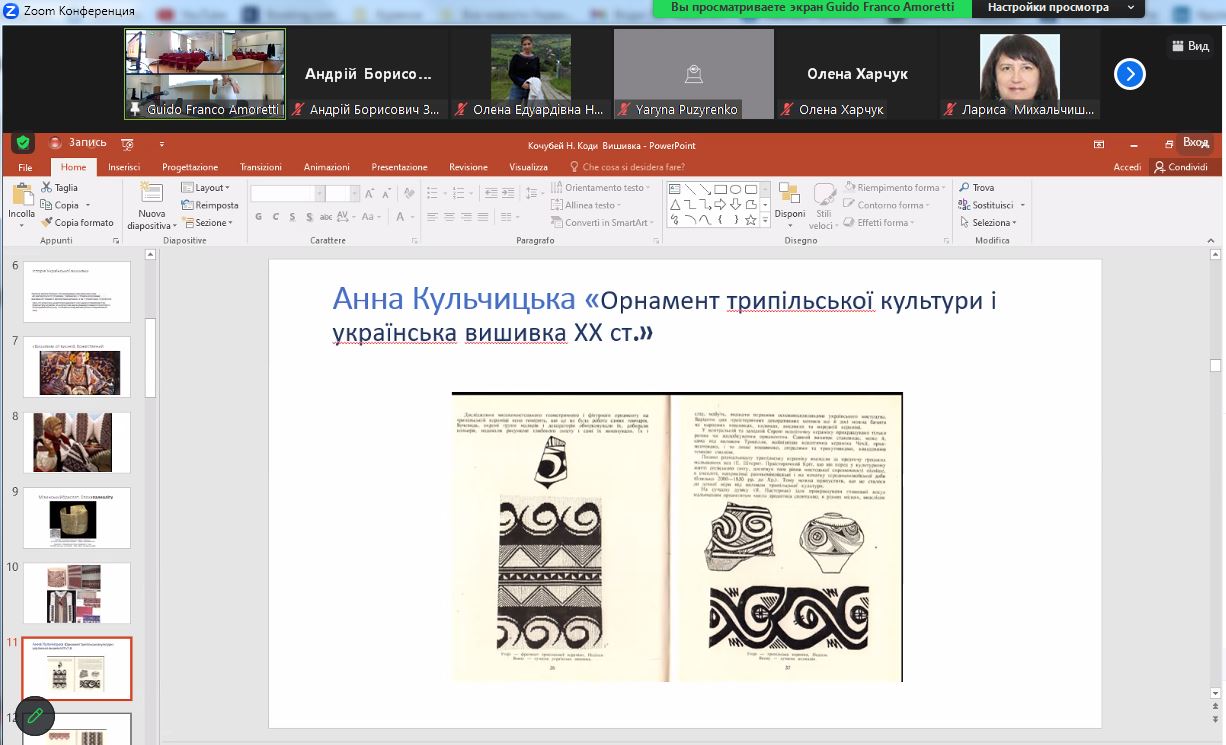1226x745 pixels.
Task: Select the Copia formato paintbrush
Action: [x=47, y=223]
